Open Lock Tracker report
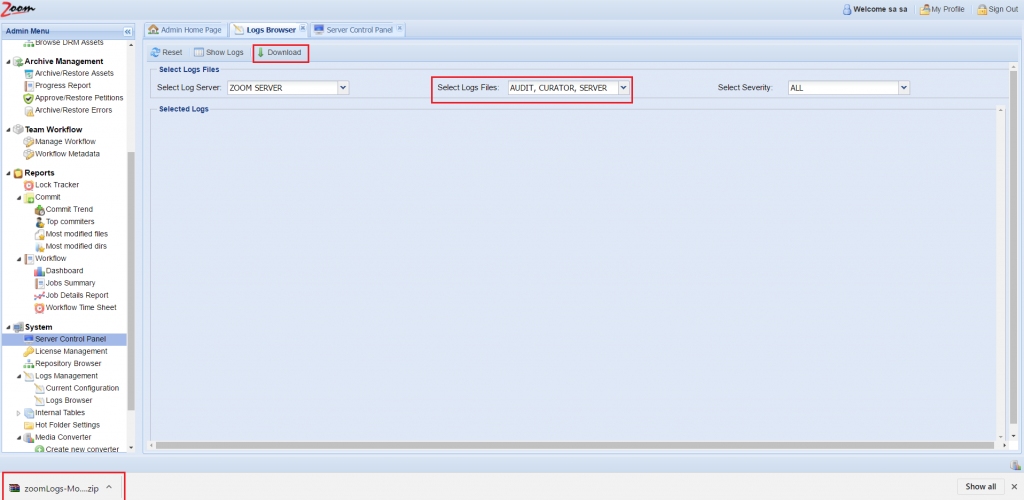 click(56, 185)
